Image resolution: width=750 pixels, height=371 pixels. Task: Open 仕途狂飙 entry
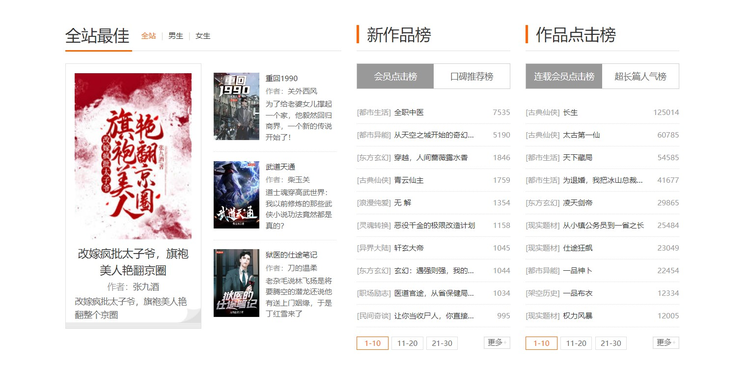click(x=578, y=248)
